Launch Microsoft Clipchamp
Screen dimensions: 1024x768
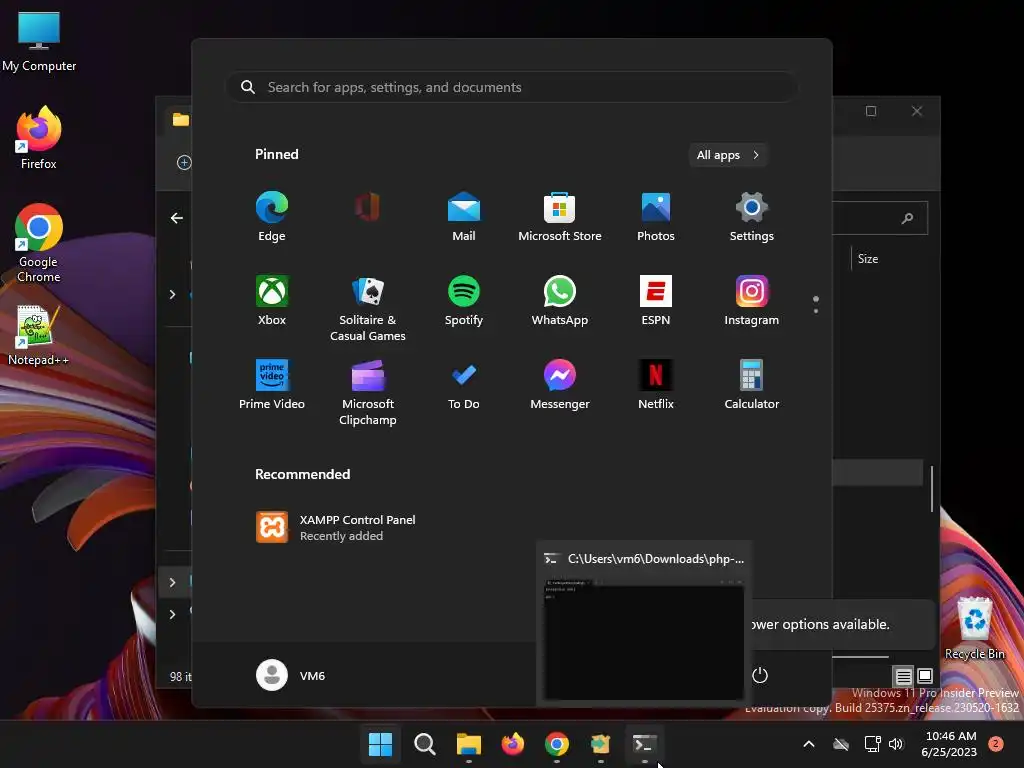pos(368,392)
